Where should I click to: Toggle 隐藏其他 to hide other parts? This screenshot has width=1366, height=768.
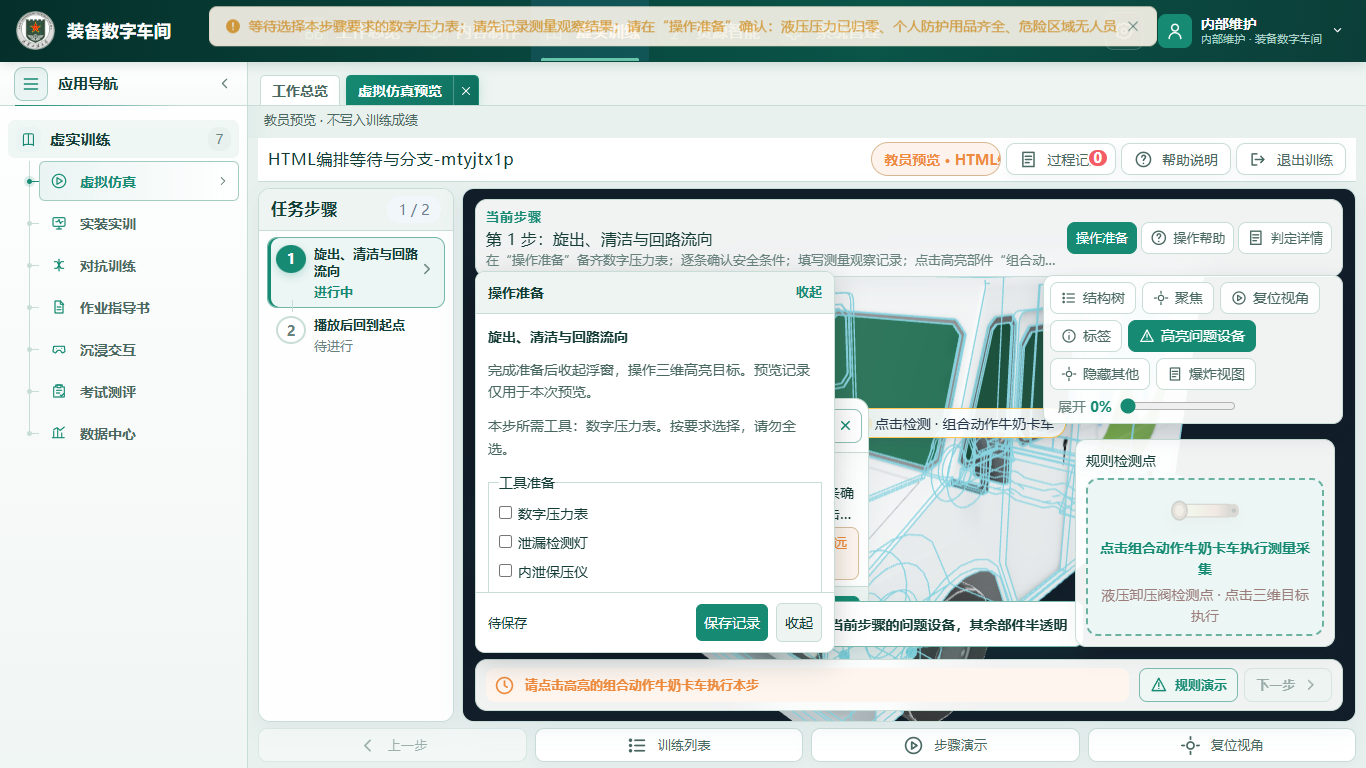click(x=1100, y=374)
